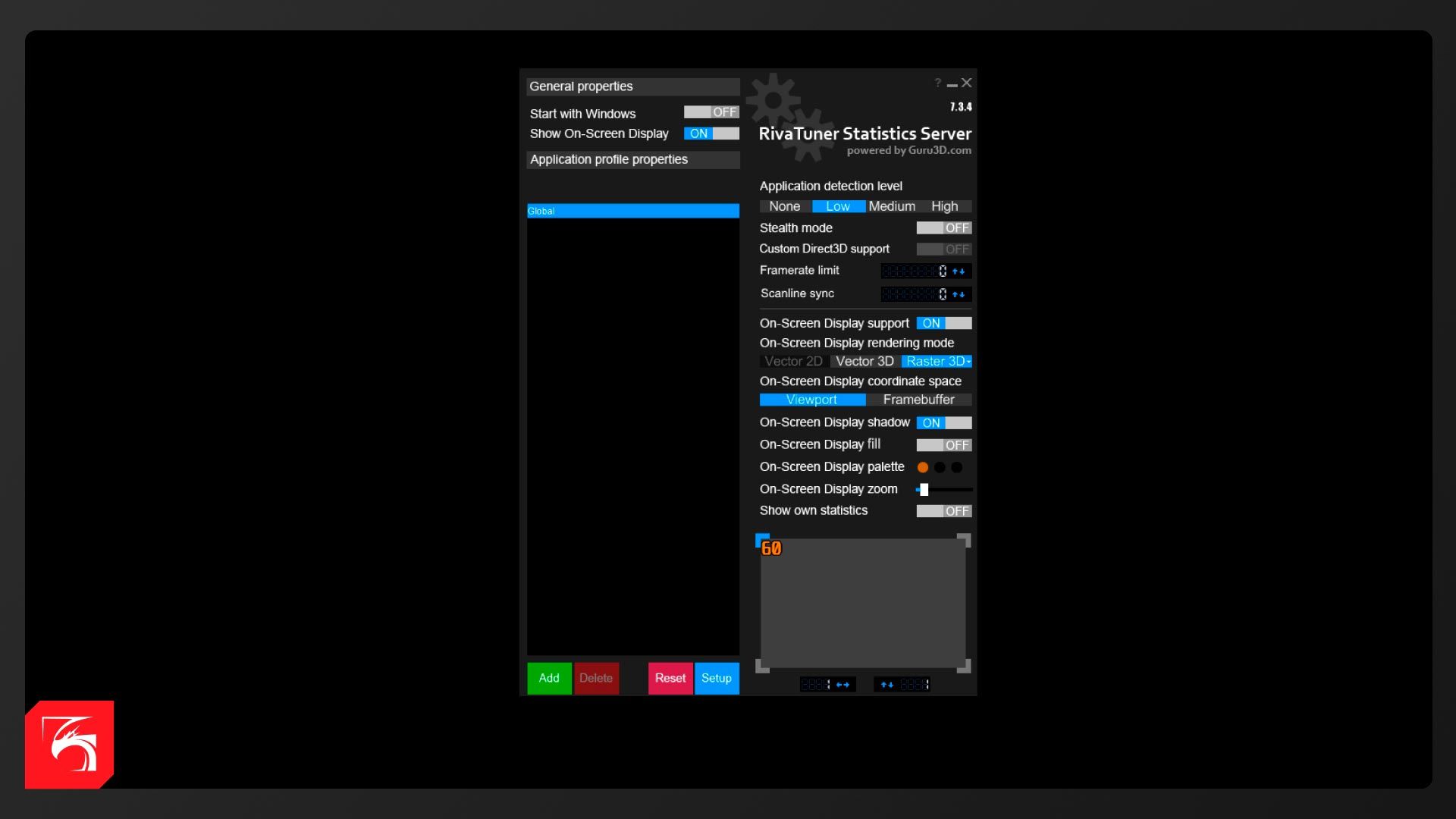Click horizontal position arrows below preview
The height and width of the screenshot is (819, 1456).
click(x=843, y=685)
